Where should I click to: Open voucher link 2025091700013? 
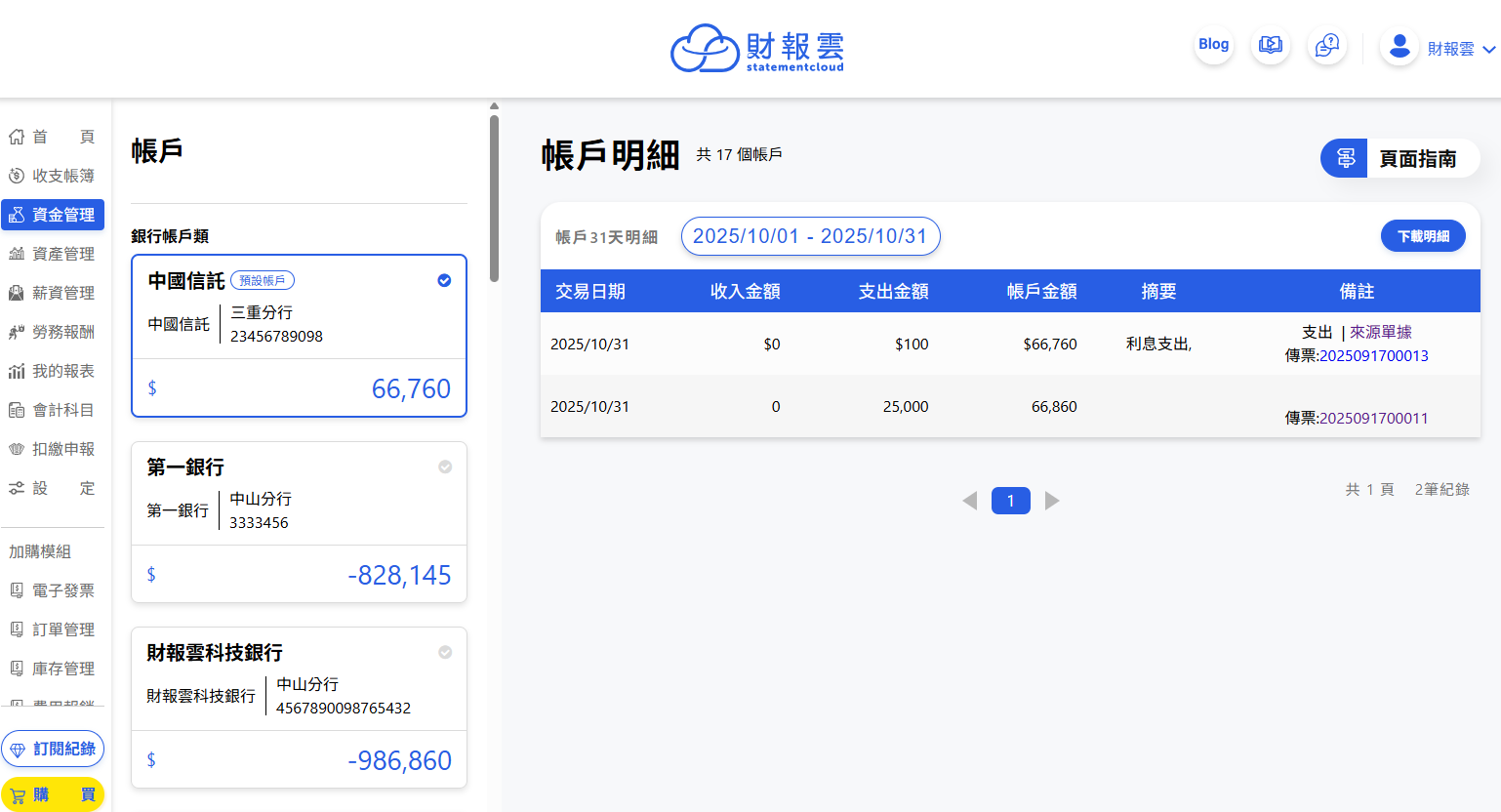(1373, 356)
